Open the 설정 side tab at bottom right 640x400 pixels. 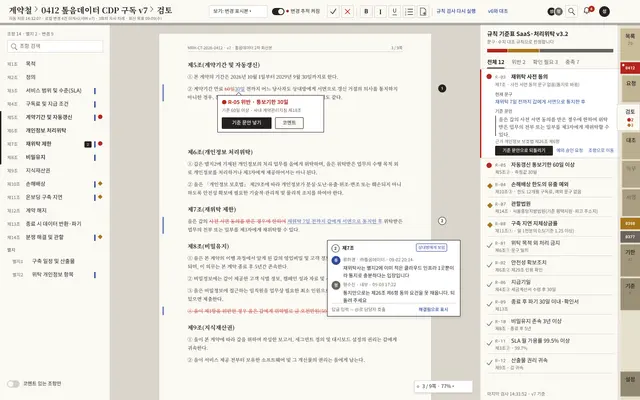(x=630, y=384)
